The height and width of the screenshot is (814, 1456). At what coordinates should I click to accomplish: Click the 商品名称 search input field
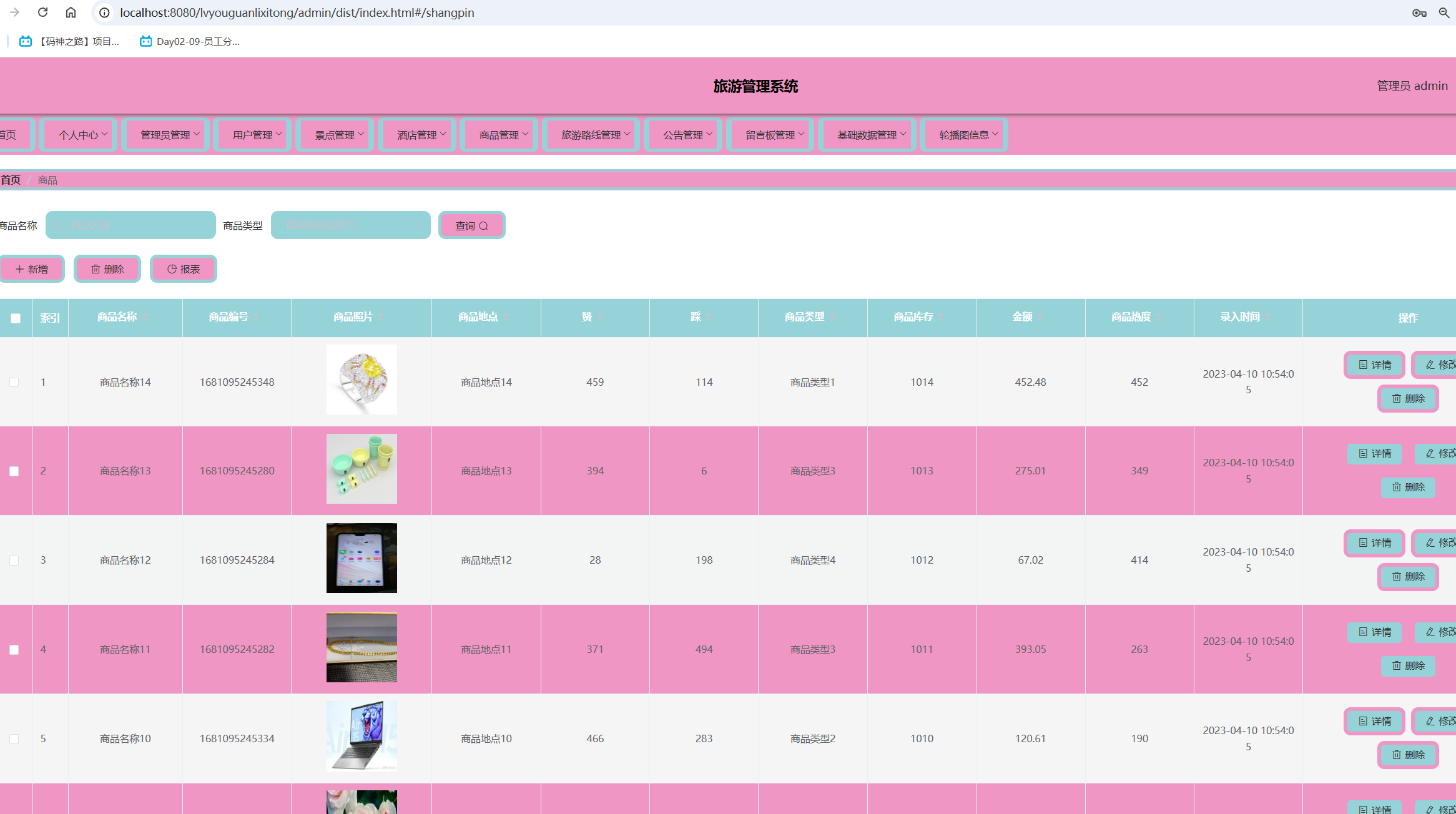pos(131,225)
